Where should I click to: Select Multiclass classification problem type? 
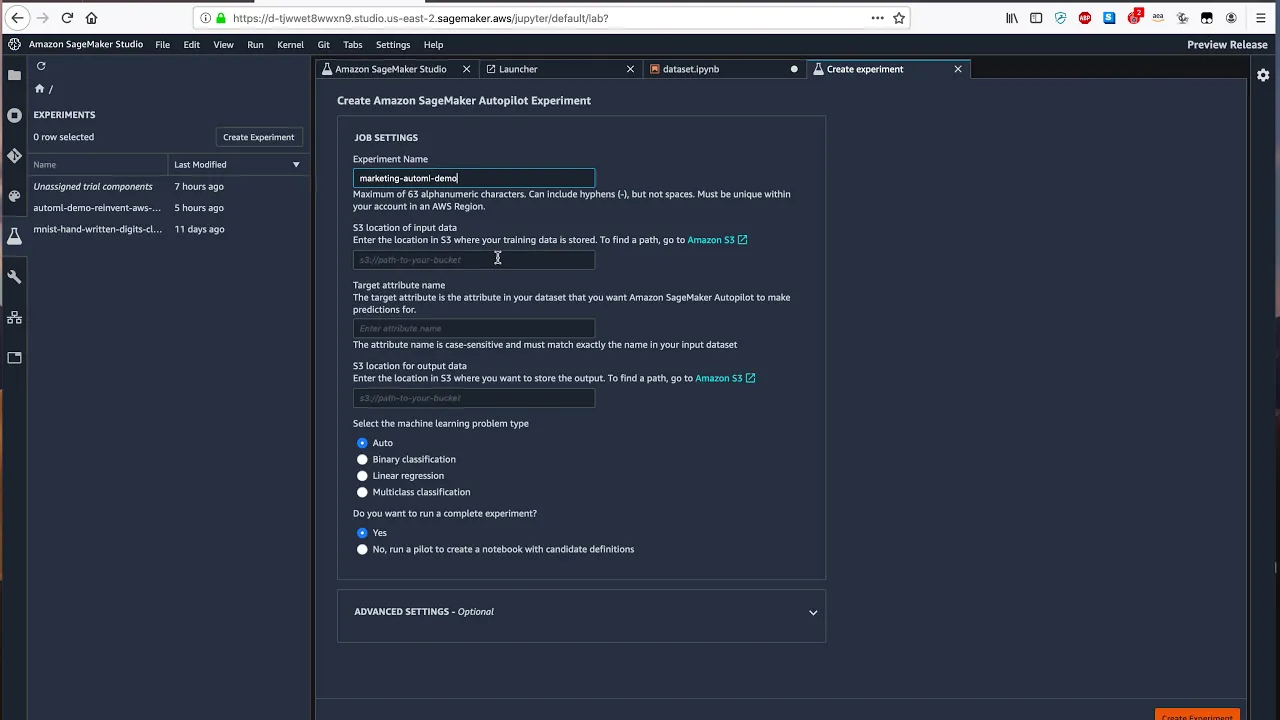(362, 492)
